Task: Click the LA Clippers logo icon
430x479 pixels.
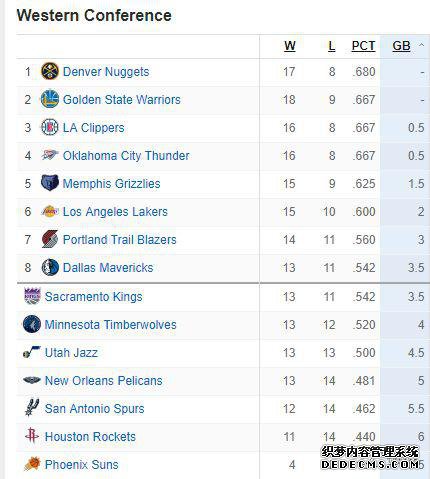Action: 50,127
